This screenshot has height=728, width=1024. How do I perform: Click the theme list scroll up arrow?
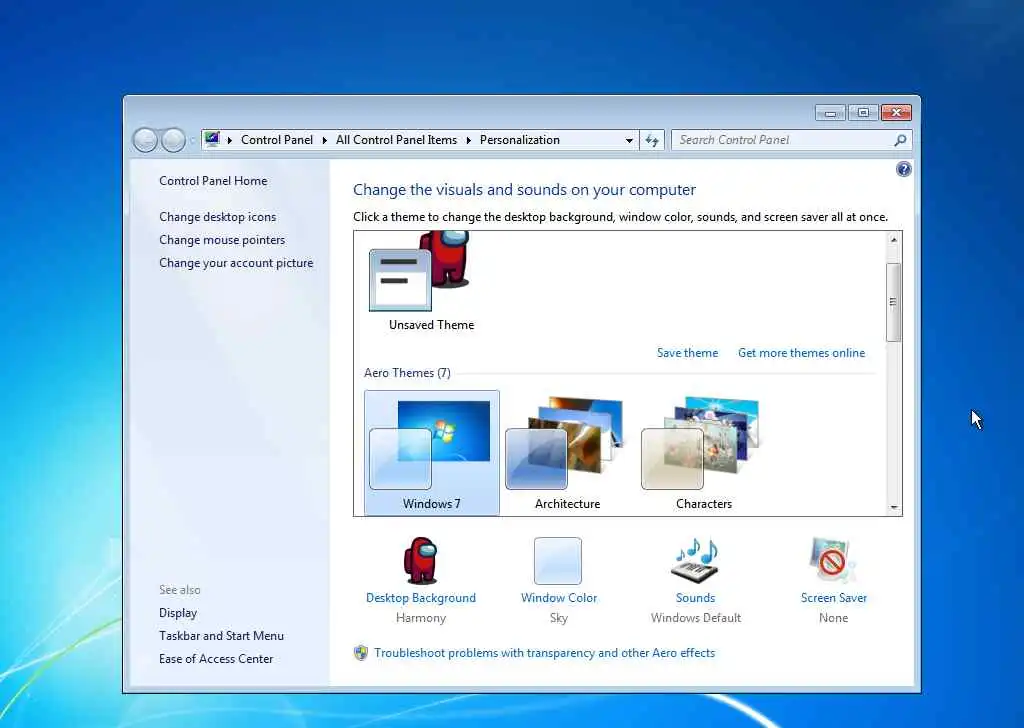[894, 240]
